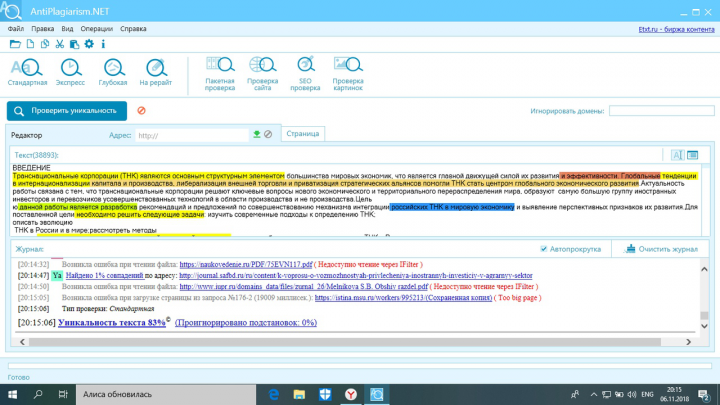Click the journal scrollbar down arrow
720x405 pixels.
click(x=704, y=326)
